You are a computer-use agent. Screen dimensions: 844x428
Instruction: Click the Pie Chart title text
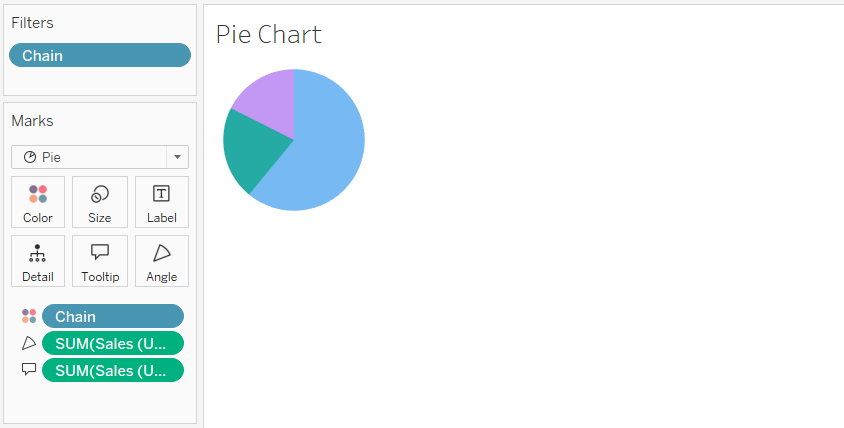pyautogui.click(x=268, y=34)
